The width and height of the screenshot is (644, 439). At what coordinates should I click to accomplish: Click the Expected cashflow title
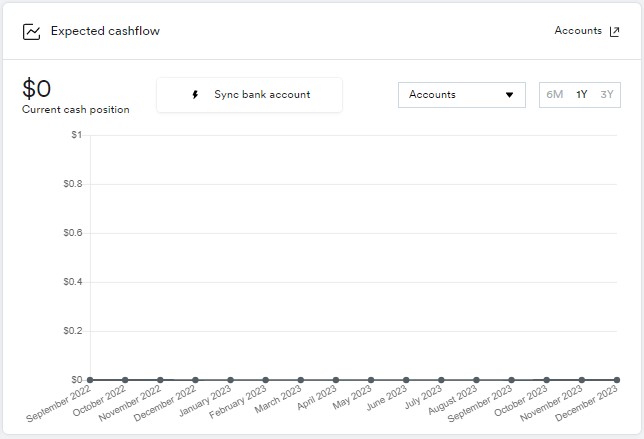pos(105,31)
